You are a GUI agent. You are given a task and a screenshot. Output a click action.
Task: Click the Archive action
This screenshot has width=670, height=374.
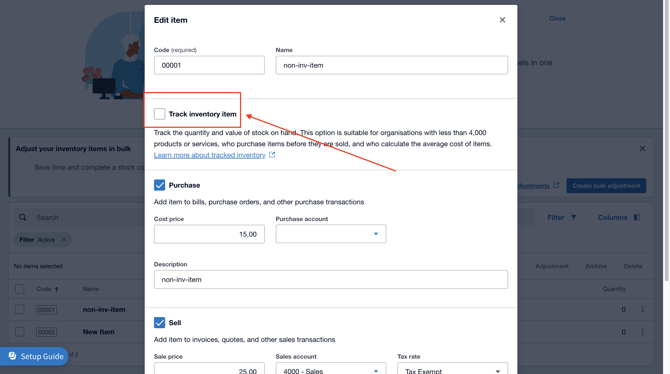[596, 266]
